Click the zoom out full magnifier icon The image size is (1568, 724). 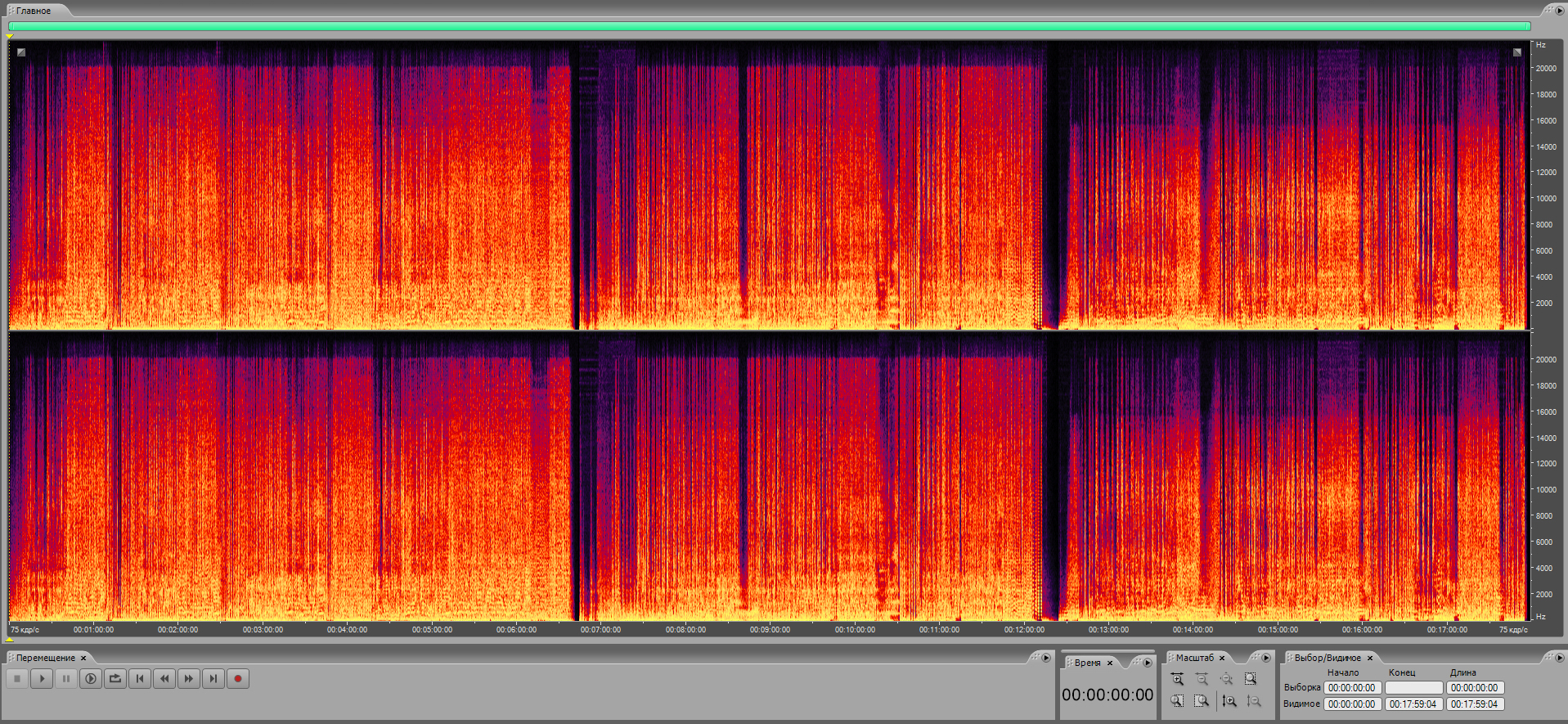[1226, 679]
